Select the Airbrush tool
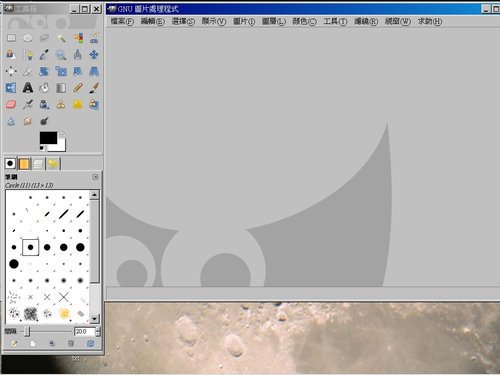 [x=28, y=105]
